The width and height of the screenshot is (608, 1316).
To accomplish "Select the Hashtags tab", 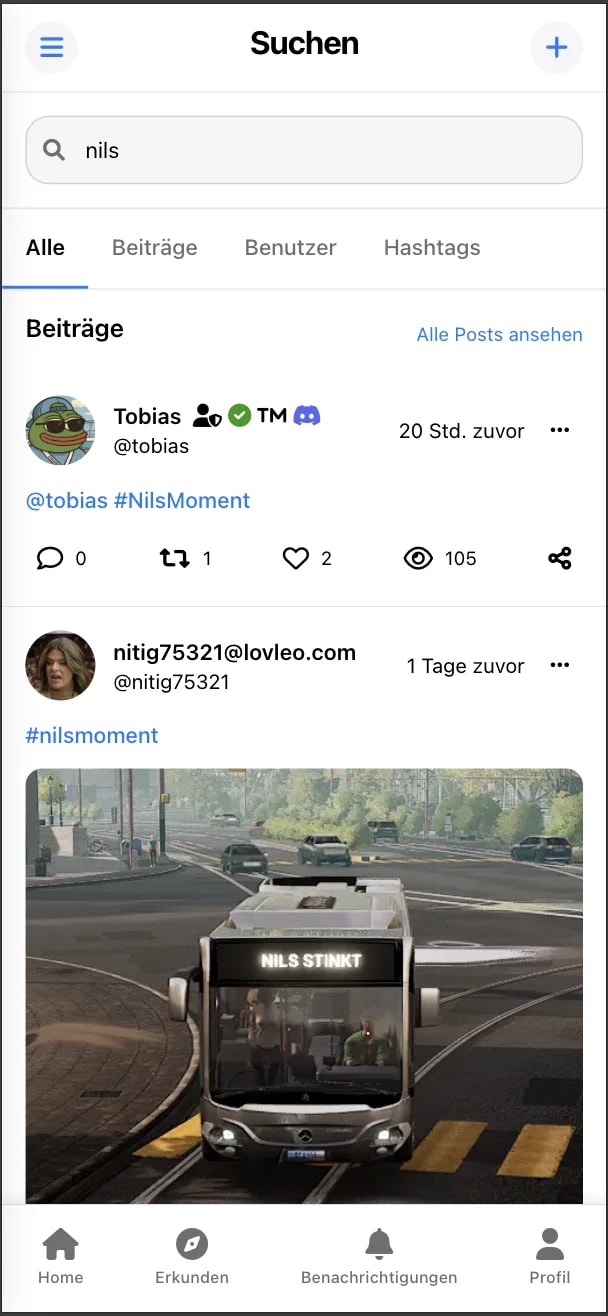I will 432,248.
